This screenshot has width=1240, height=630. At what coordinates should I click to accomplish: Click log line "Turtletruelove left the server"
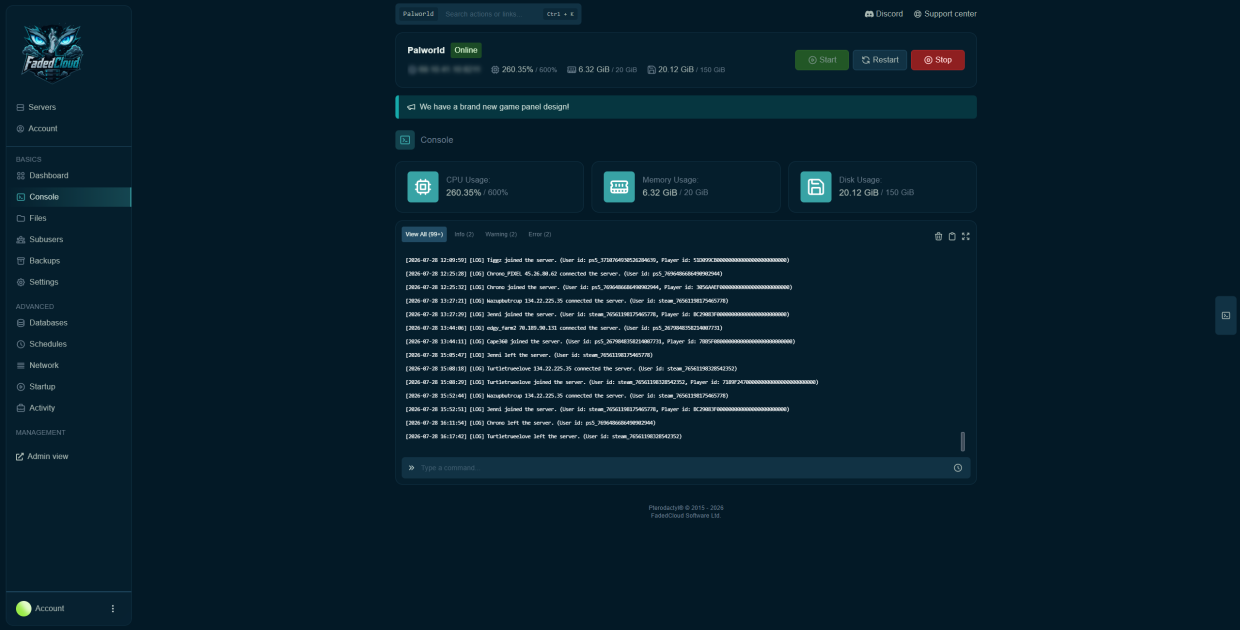click(x=543, y=437)
